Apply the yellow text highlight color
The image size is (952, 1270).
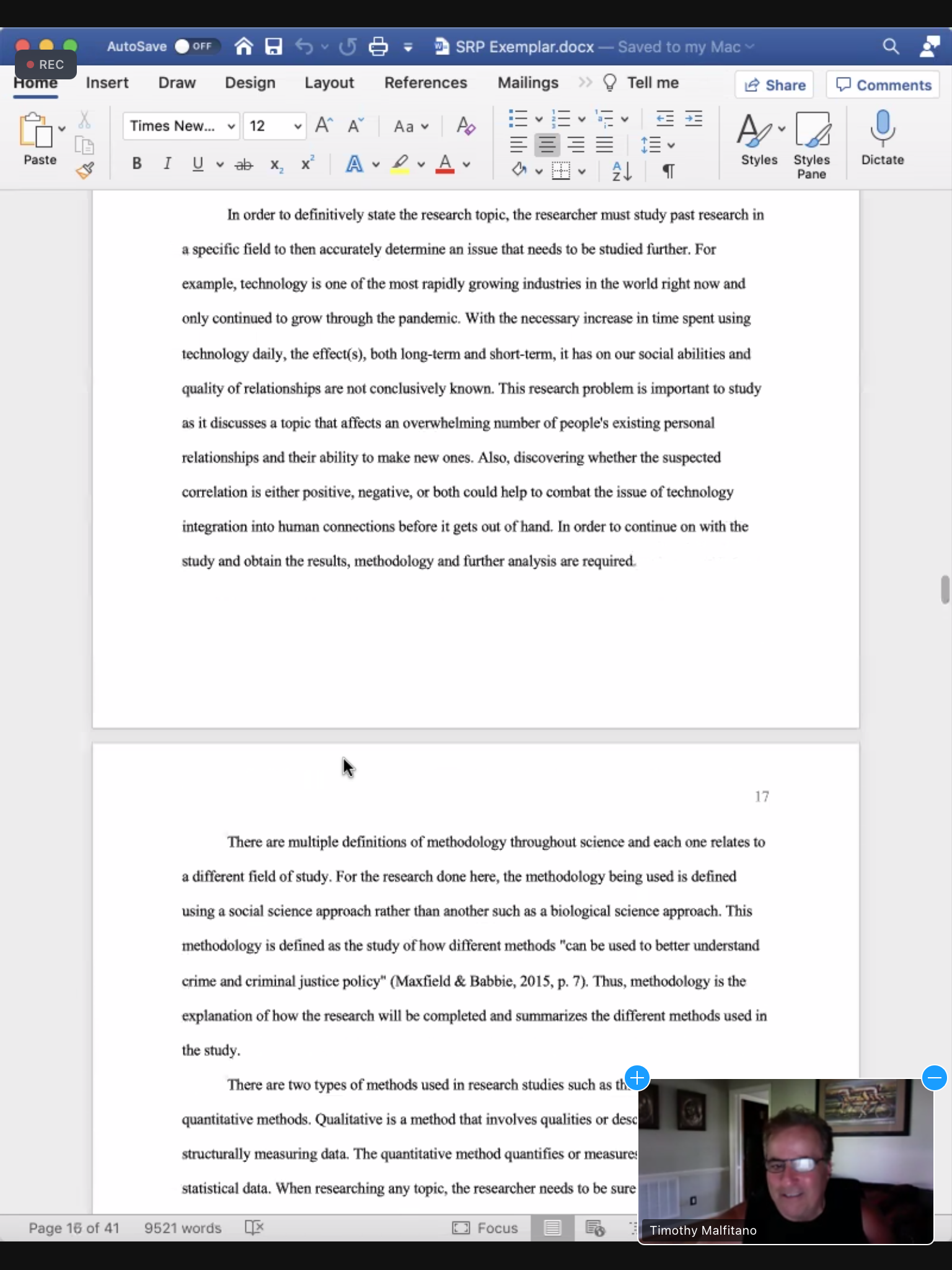(400, 164)
